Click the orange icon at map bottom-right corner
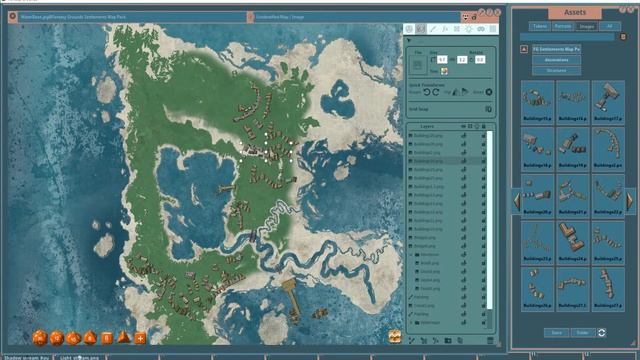Screen dimensions: 640x360 394,337
